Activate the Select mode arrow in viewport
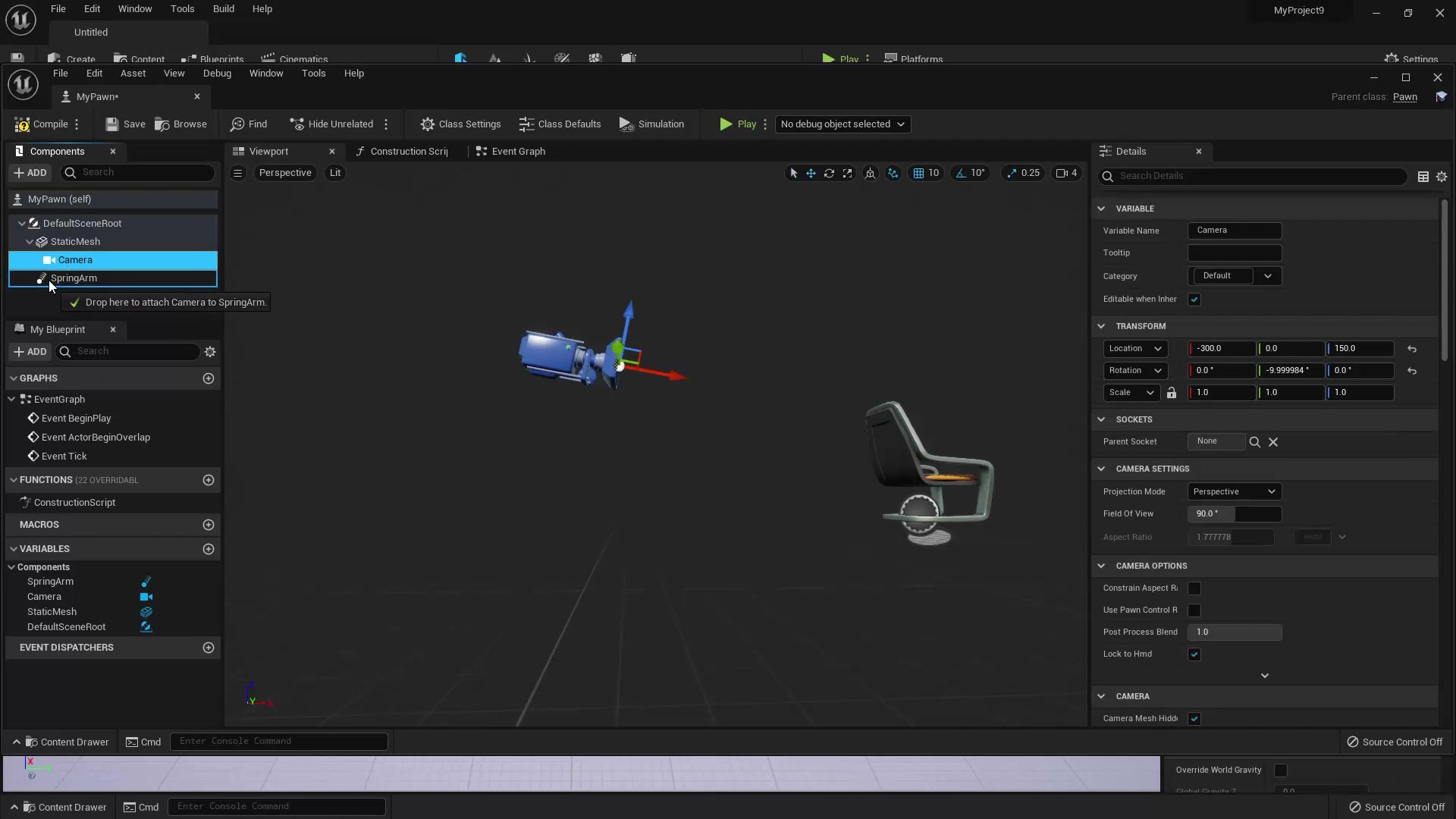1456x819 pixels. (793, 173)
